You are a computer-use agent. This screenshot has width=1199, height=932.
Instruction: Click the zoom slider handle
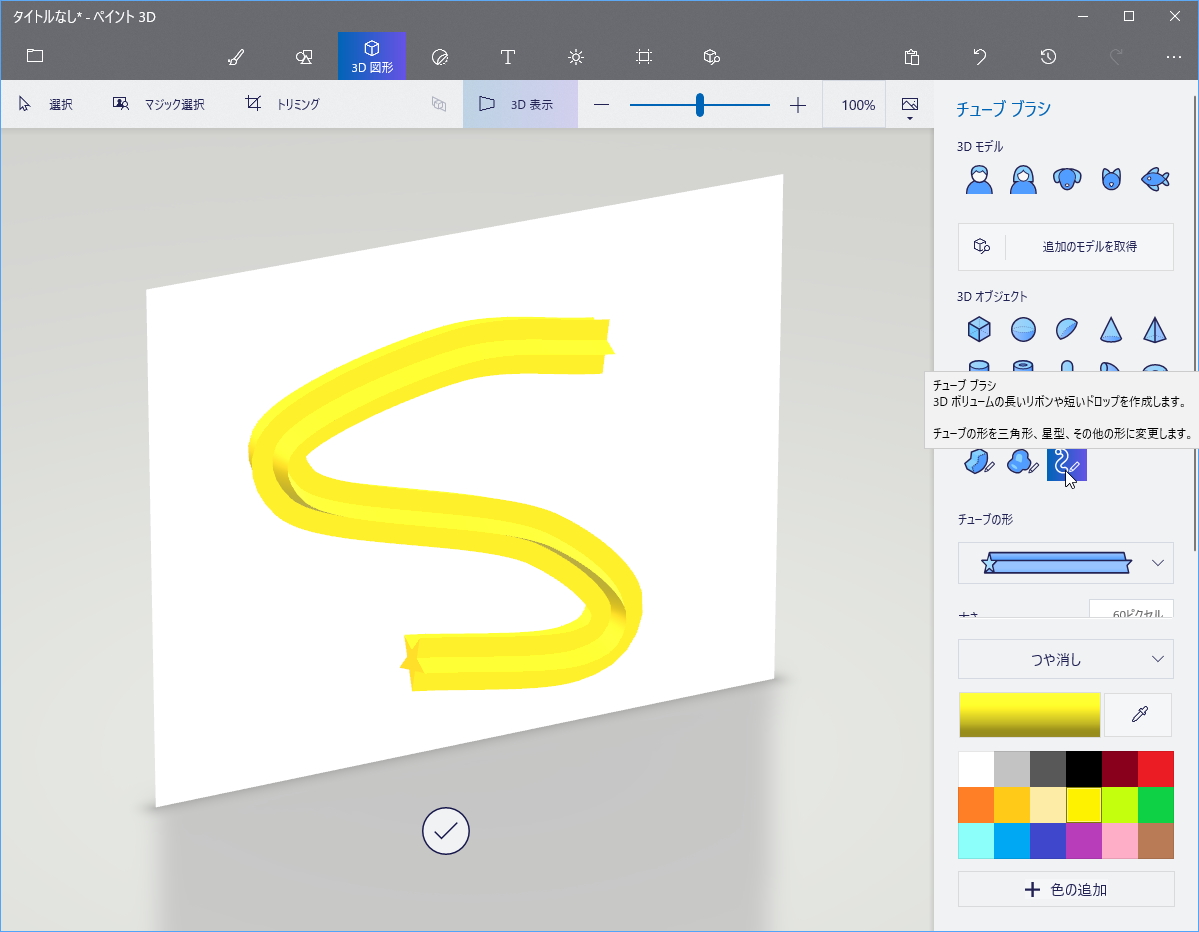700,105
